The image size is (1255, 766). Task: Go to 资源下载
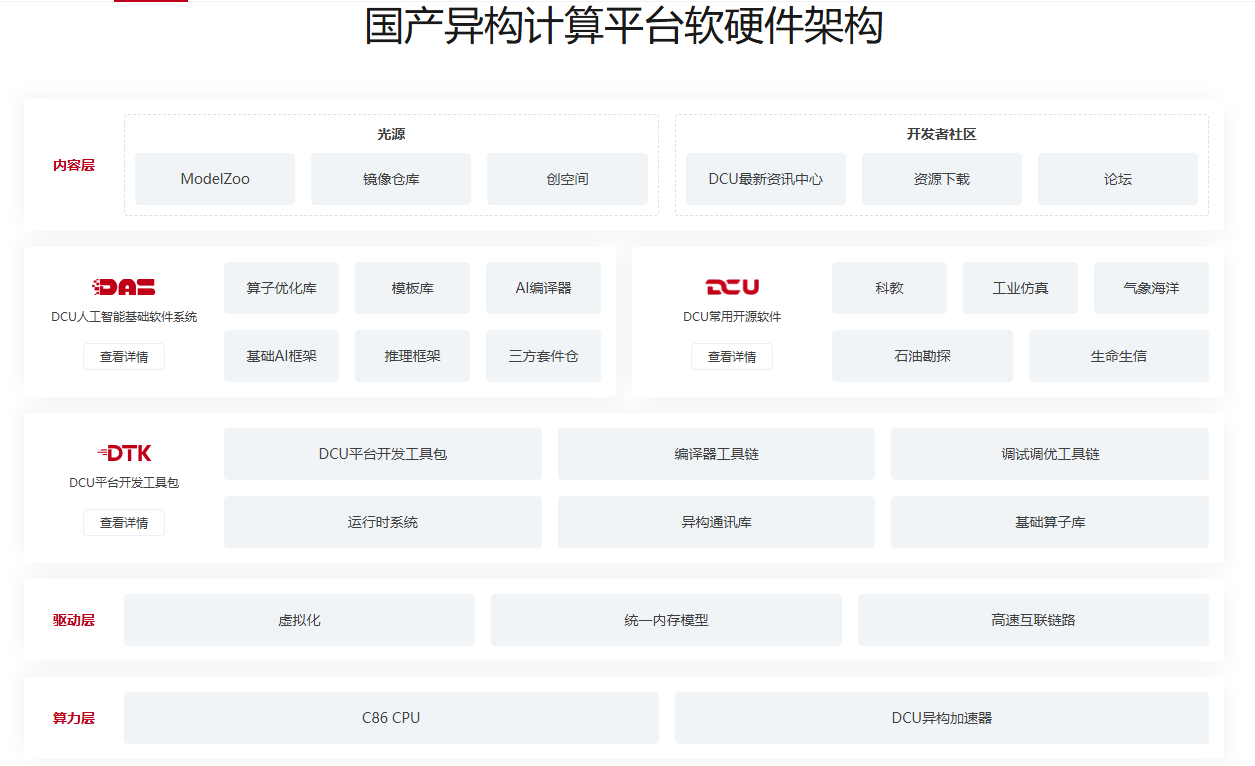tap(942, 179)
